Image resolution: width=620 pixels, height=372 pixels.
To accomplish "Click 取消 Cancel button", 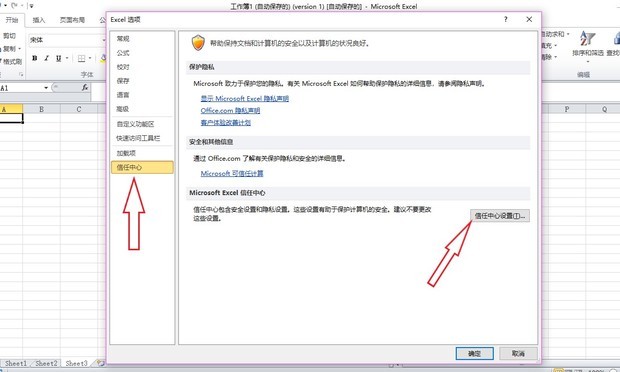I will coord(518,353).
